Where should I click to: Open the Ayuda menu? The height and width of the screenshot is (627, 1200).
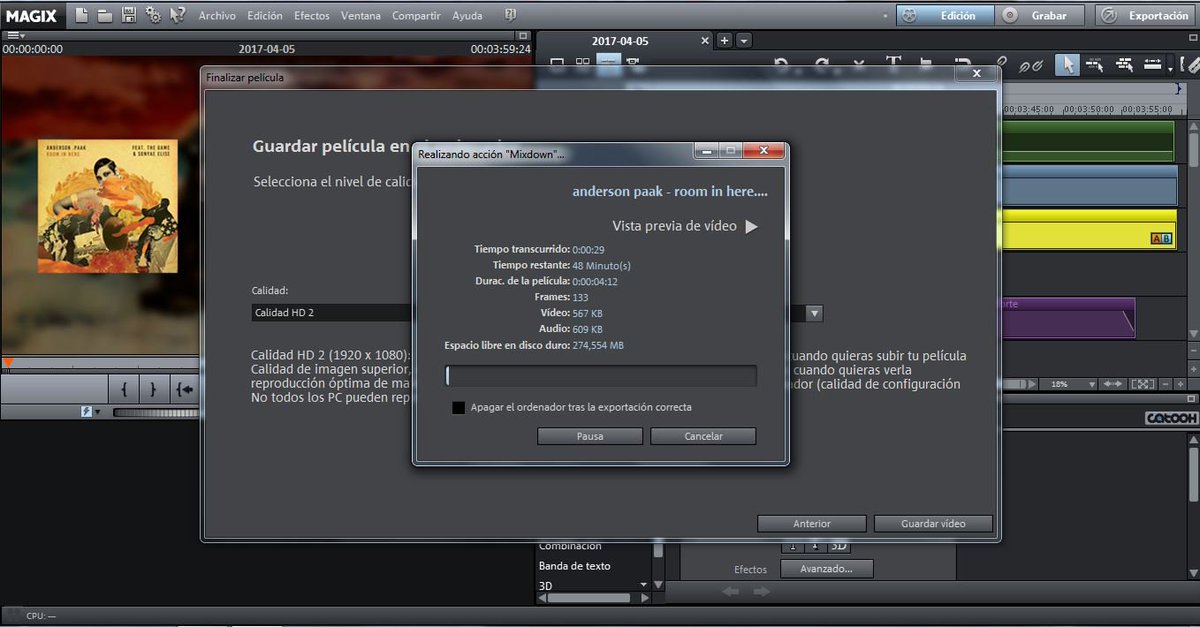[467, 16]
